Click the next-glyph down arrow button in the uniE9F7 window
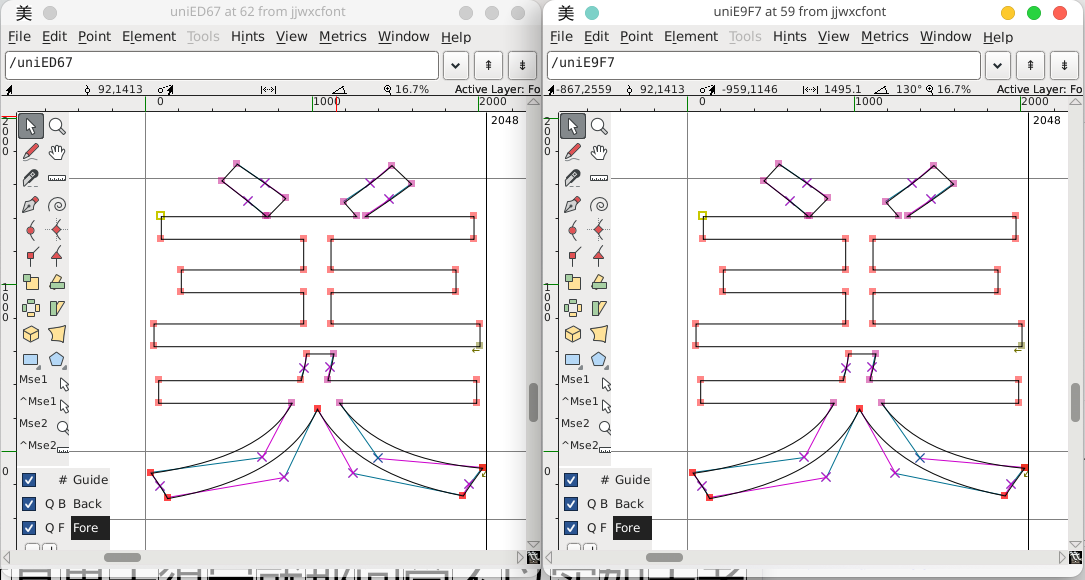Viewport: 1085px width, 580px height. (1064, 65)
